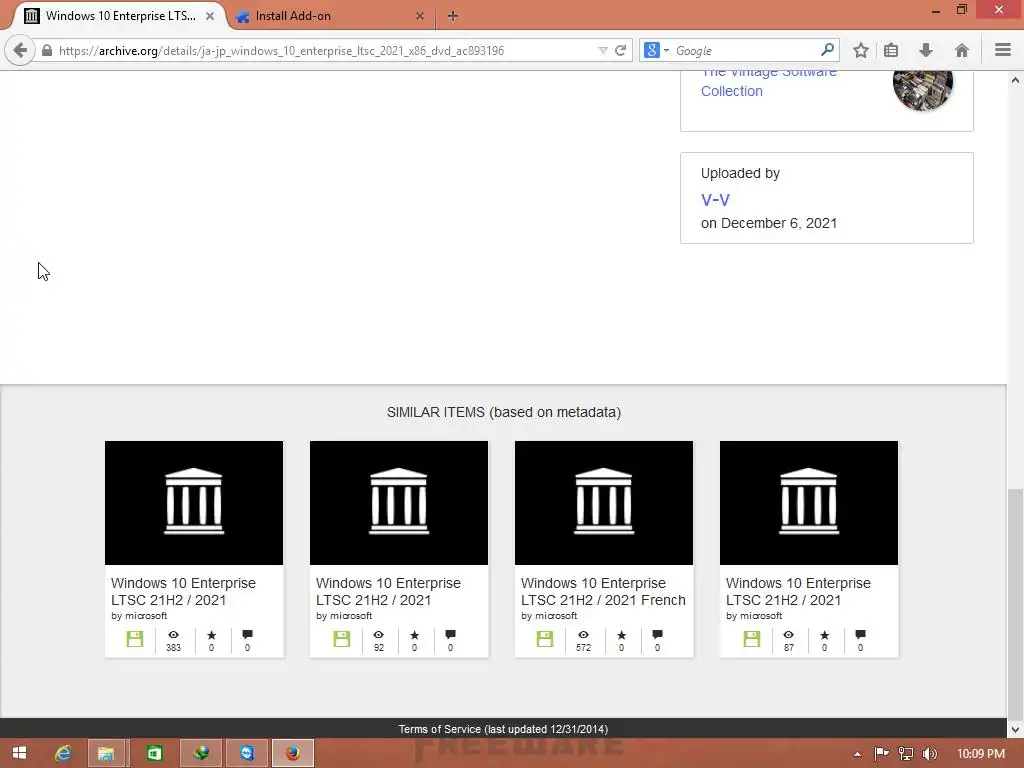Open Windows 10 Enterprise LTSC title with 383 views

click(x=184, y=591)
